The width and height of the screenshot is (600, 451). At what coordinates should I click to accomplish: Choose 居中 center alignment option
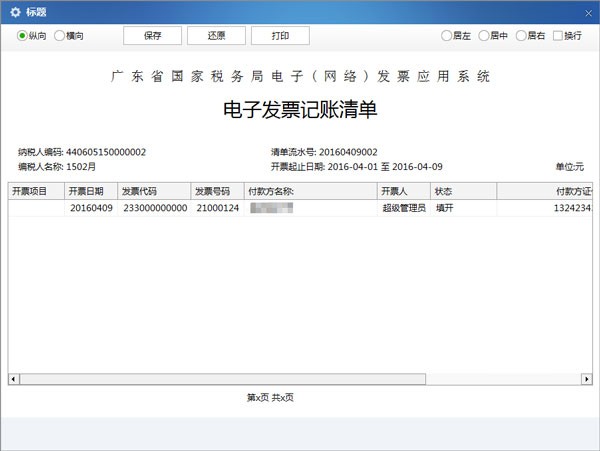(x=484, y=36)
